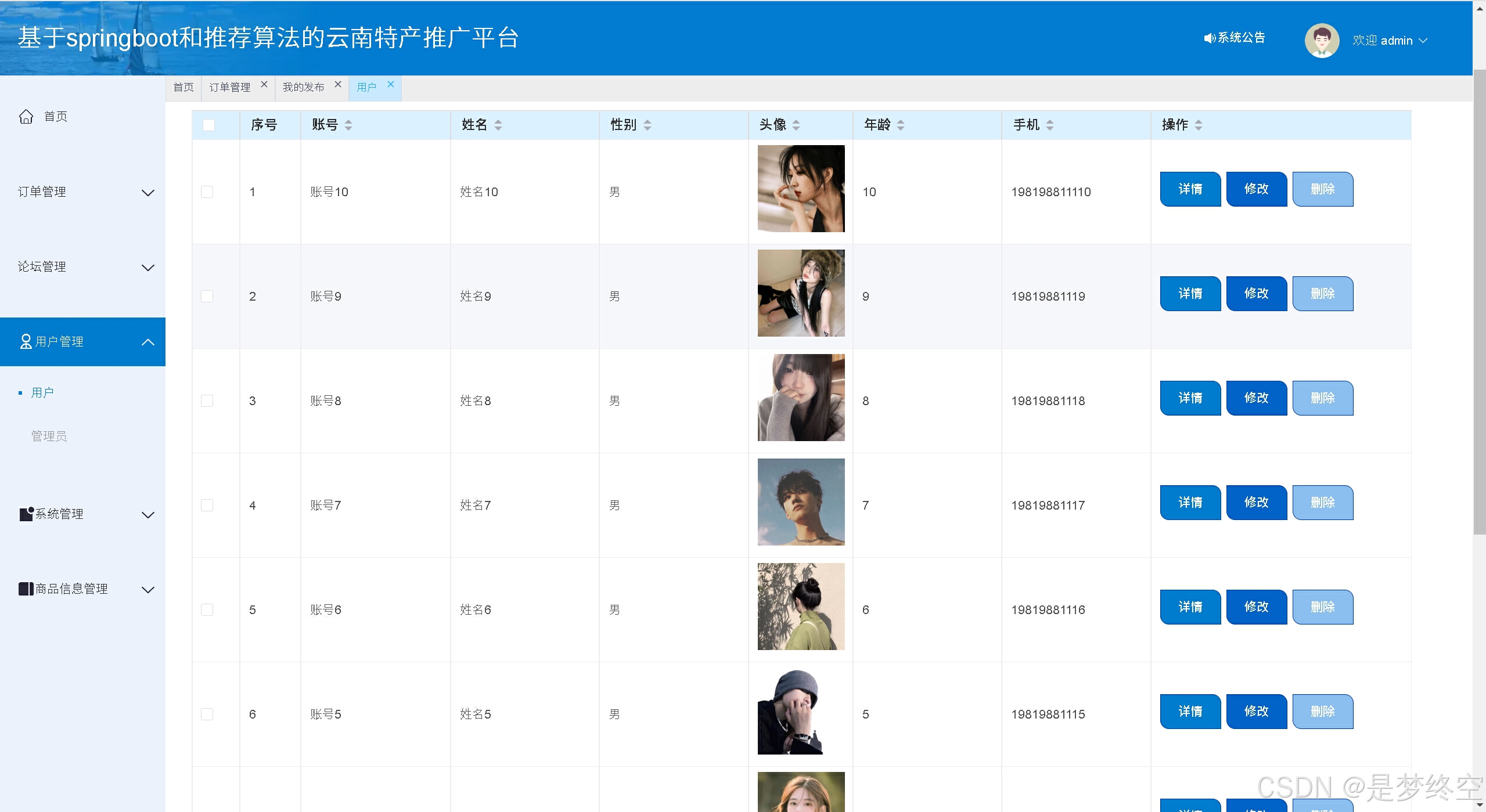Click the avatar thumbnail of 账号8
This screenshot has width=1486, height=812.
(801, 398)
